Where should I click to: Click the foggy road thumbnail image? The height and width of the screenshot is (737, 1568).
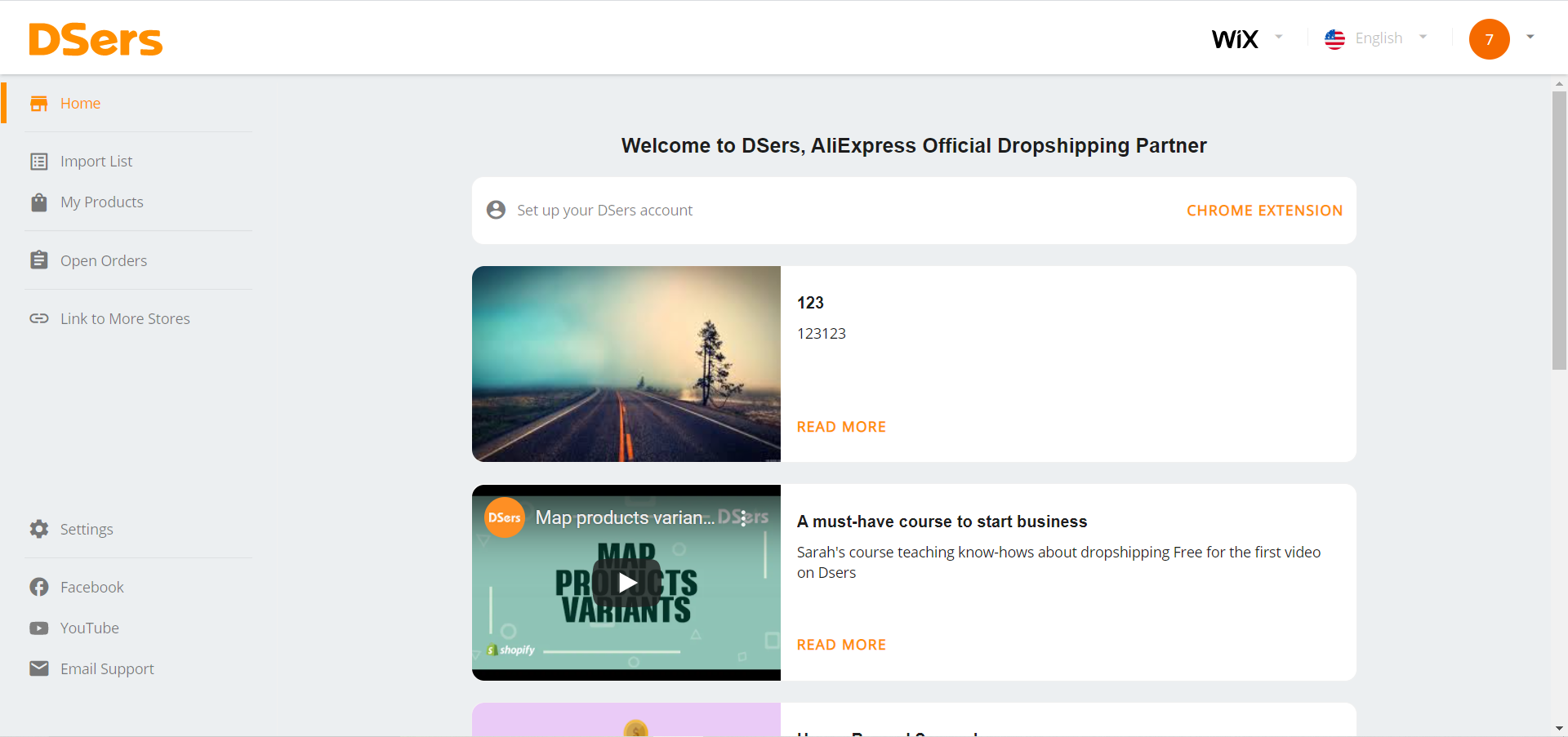[x=626, y=364]
